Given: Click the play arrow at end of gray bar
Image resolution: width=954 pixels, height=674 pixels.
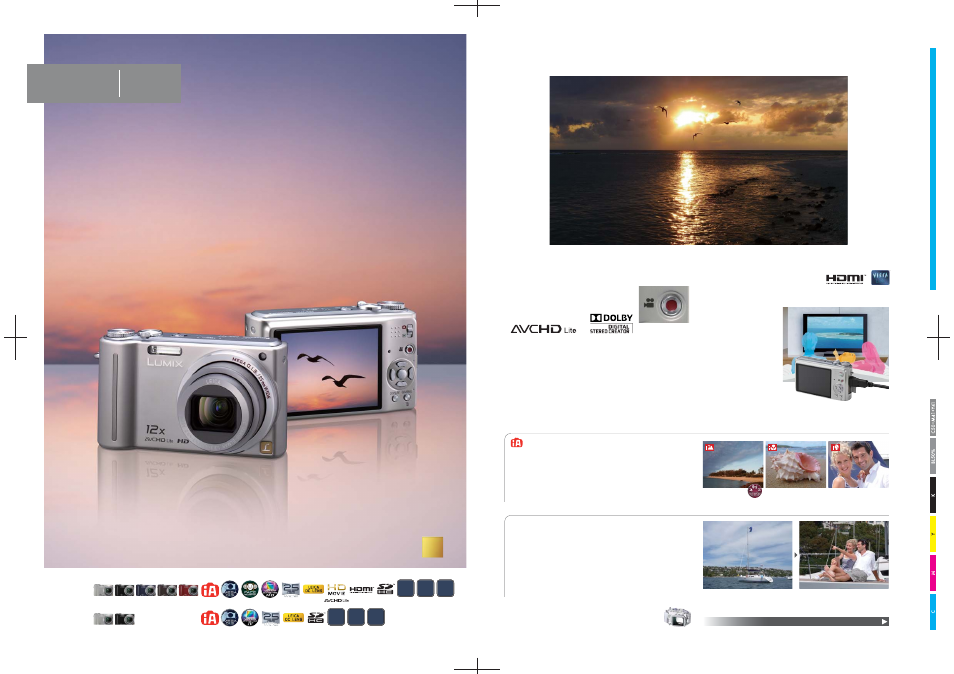Looking at the screenshot, I should [x=885, y=622].
